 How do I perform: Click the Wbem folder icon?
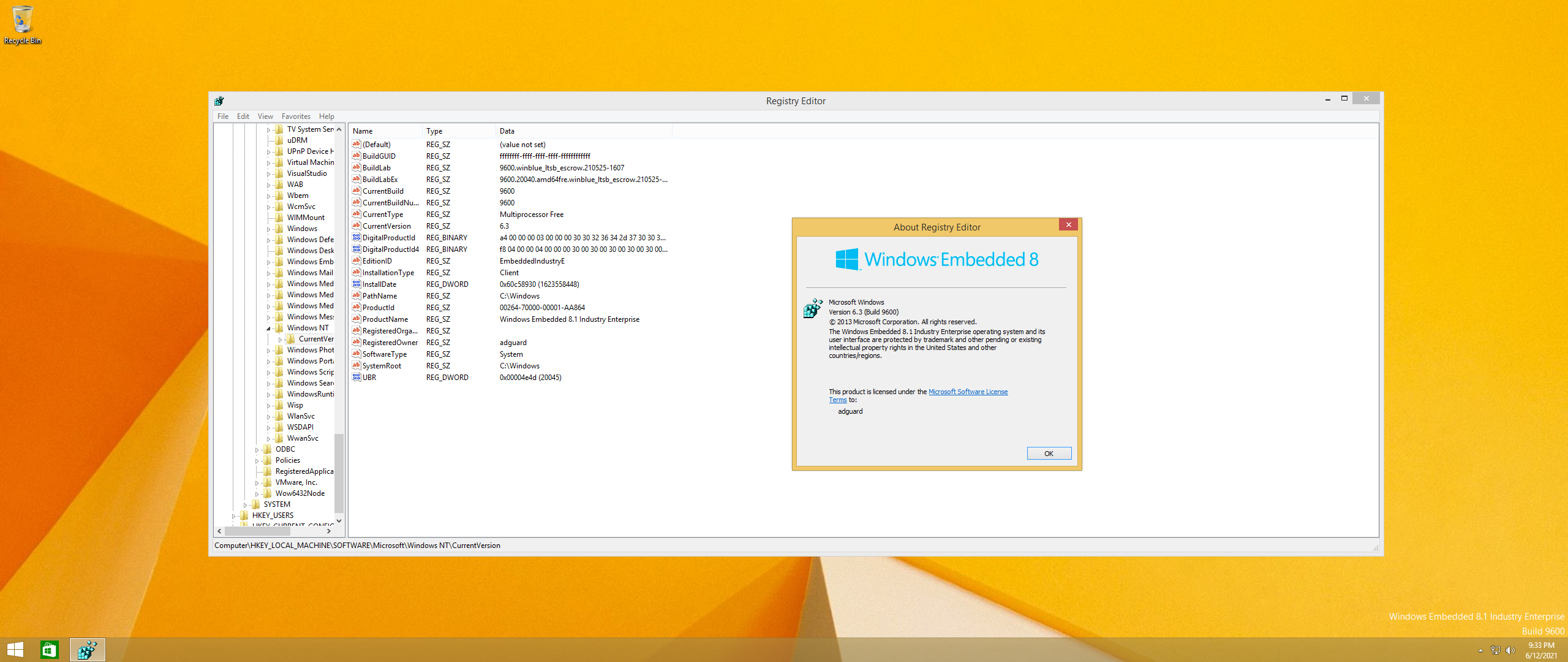(279, 196)
